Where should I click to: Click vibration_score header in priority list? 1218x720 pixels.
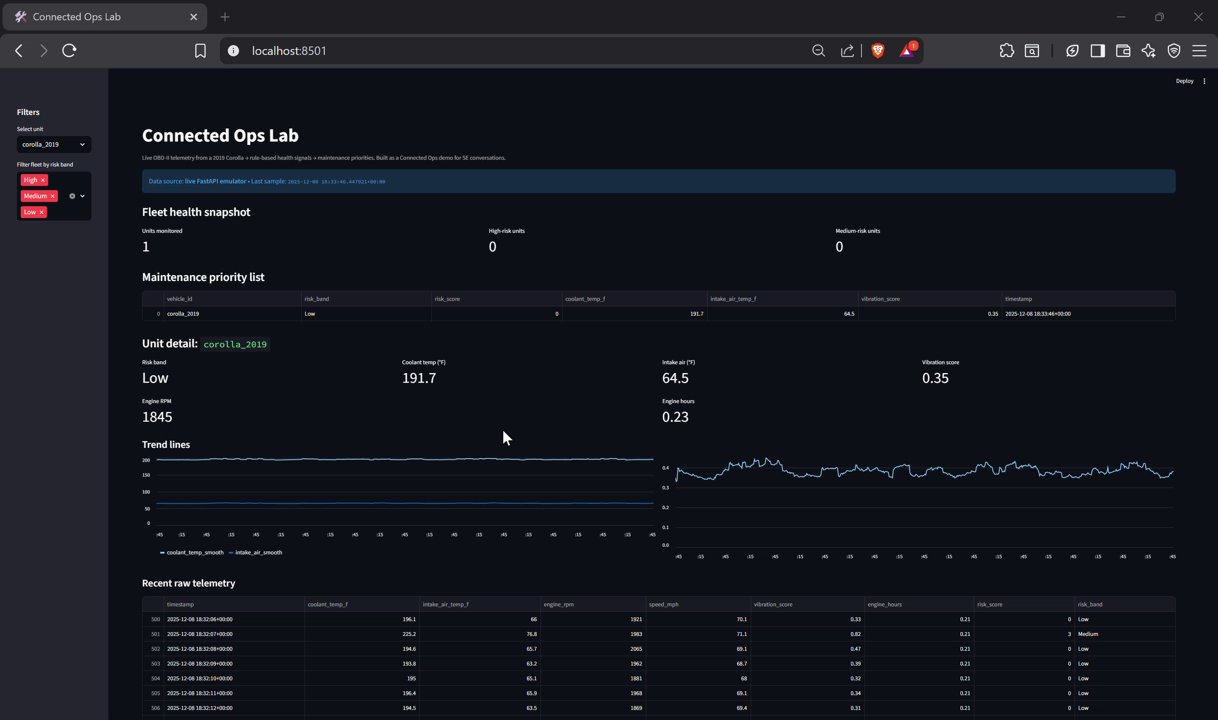[x=930, y=299]
